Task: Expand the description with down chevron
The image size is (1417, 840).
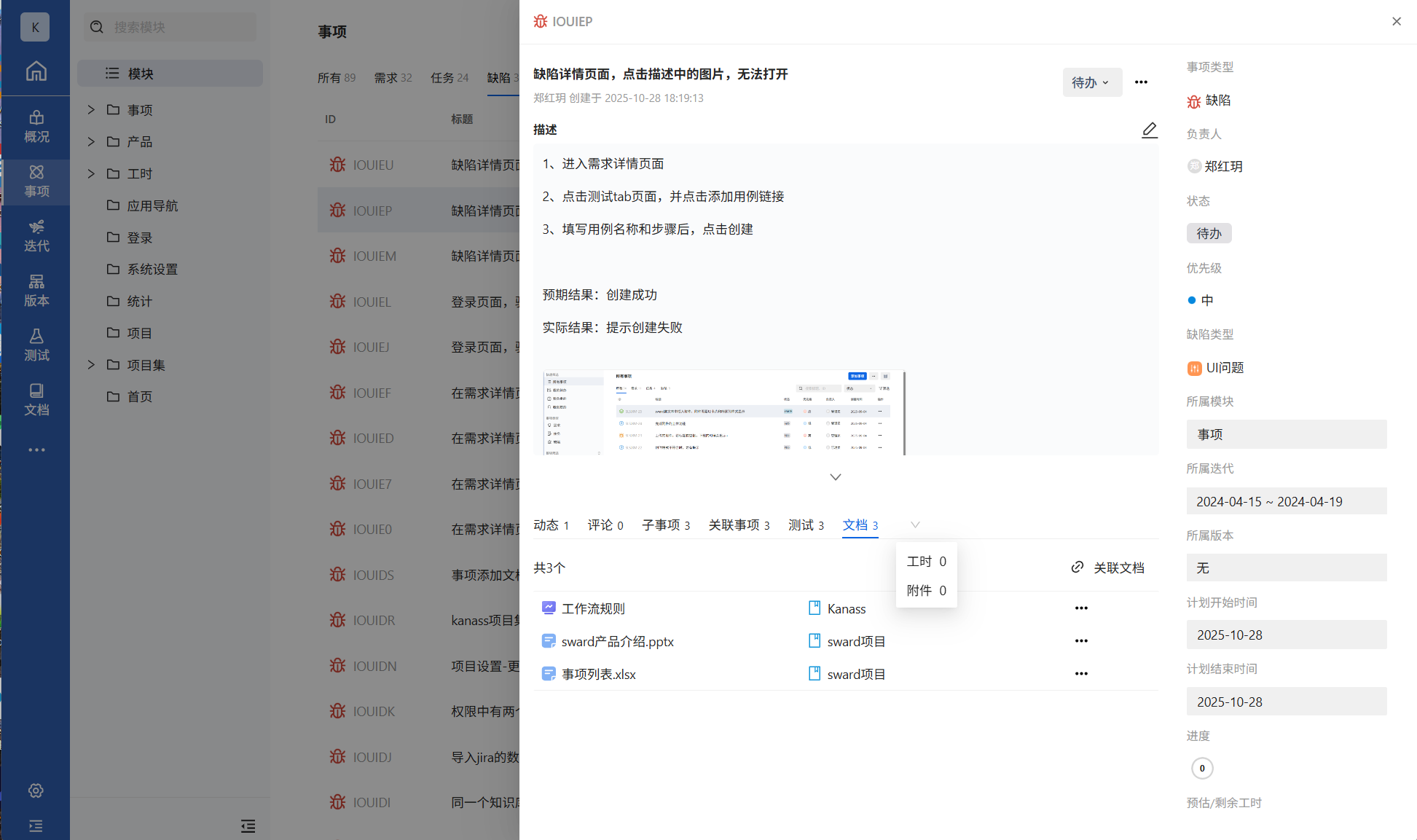Action: [836, 477]
